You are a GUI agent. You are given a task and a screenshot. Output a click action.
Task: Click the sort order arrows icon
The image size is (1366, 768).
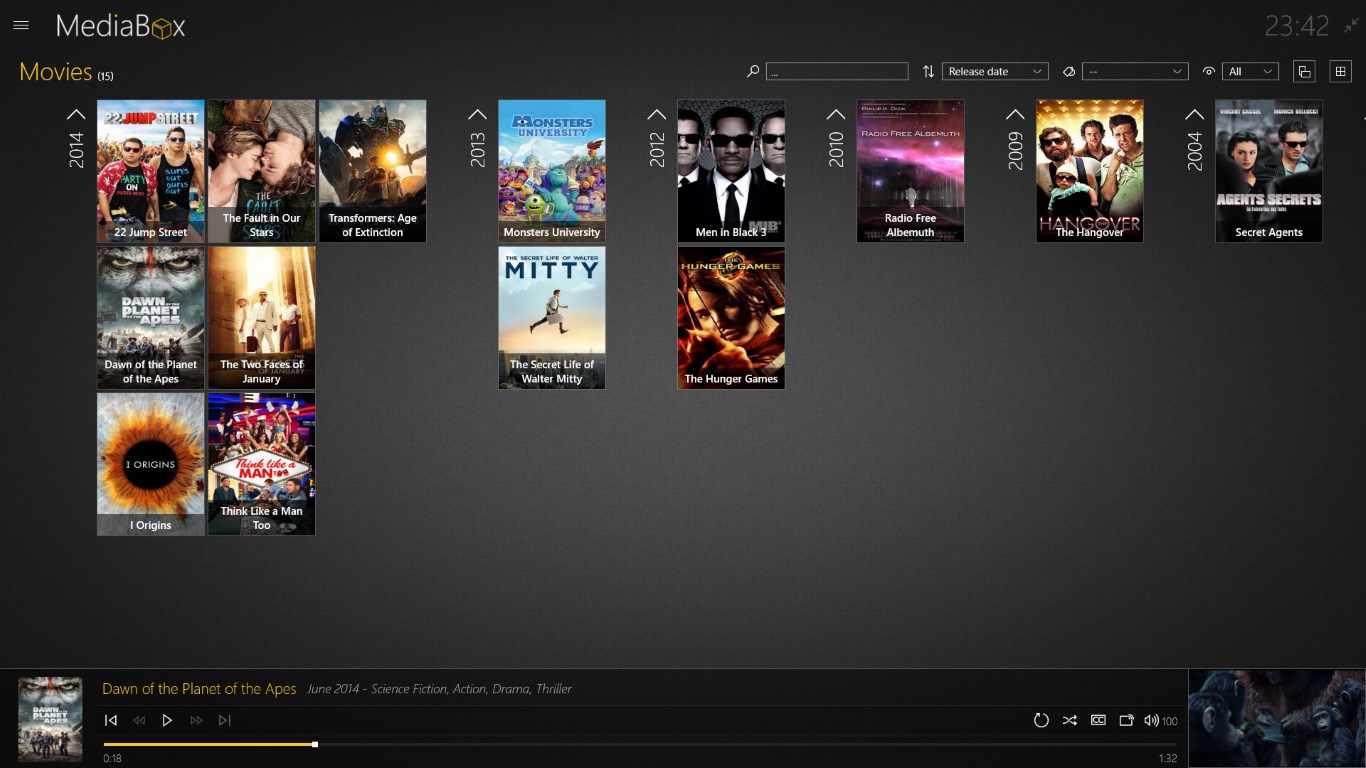[928, 71]
